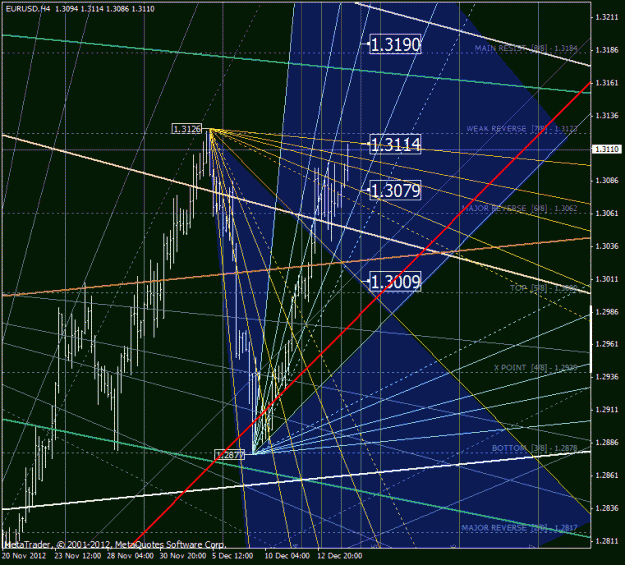Click the 1.2936 price axis value
Image resolution: width=625 pixels, height=565 pixels.
click(x=607, y=377)
